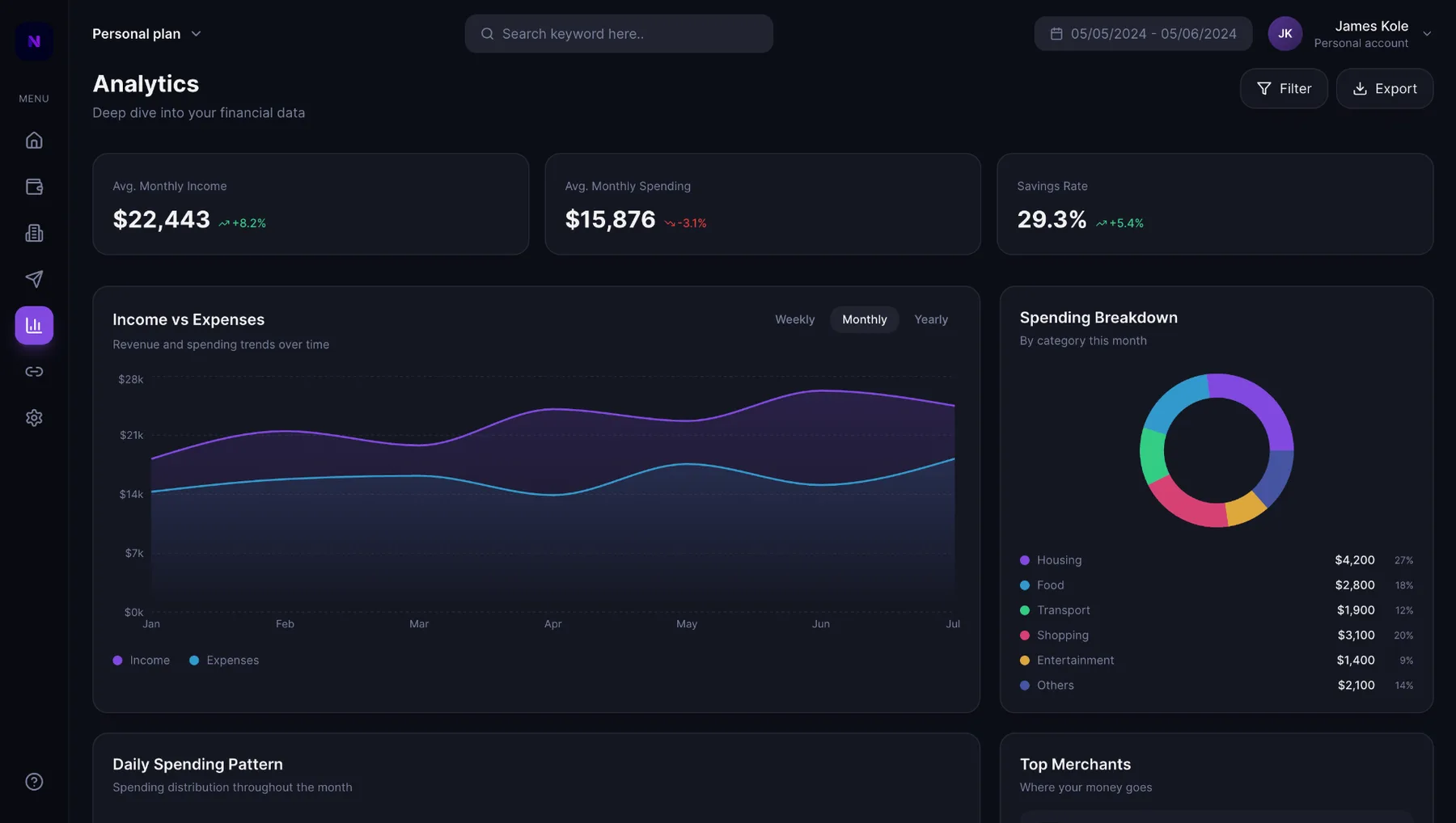Click the search magnifier icon
This screenshot has height=823, width=1456.
pos(487,34)
